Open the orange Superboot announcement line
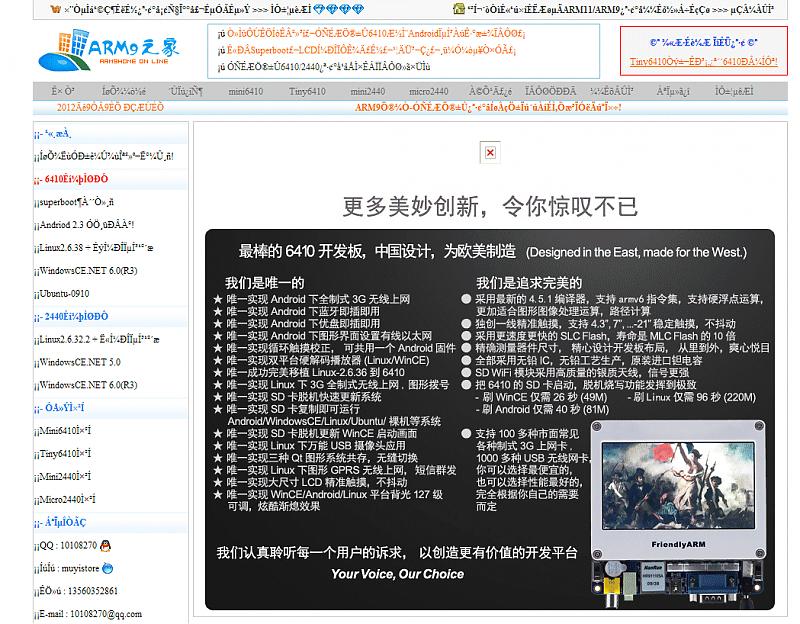Image resolution: width=800 pixels, height=624 pixels. click(371, 50)
